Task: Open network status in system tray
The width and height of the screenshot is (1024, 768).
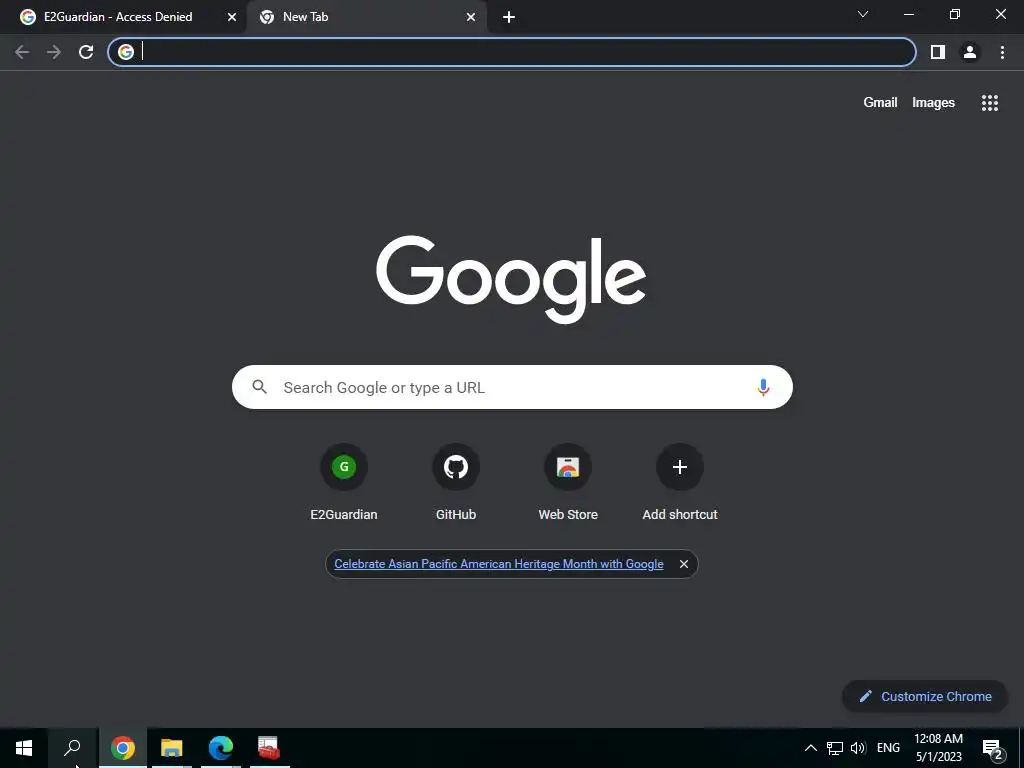Action: coord(835,748)
